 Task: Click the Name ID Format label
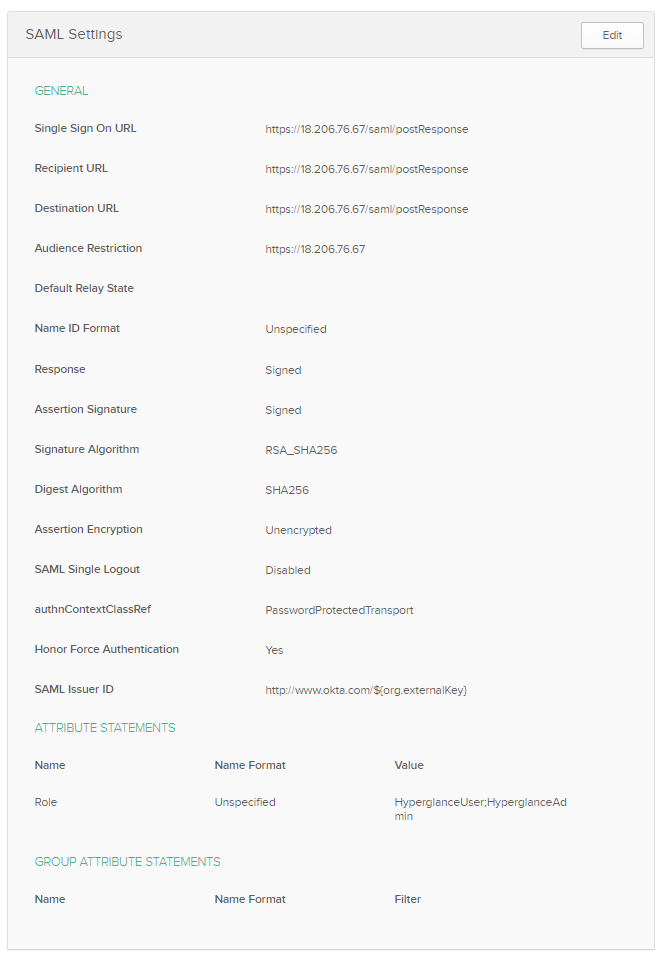pyautogui.click(x=77, y=328)
